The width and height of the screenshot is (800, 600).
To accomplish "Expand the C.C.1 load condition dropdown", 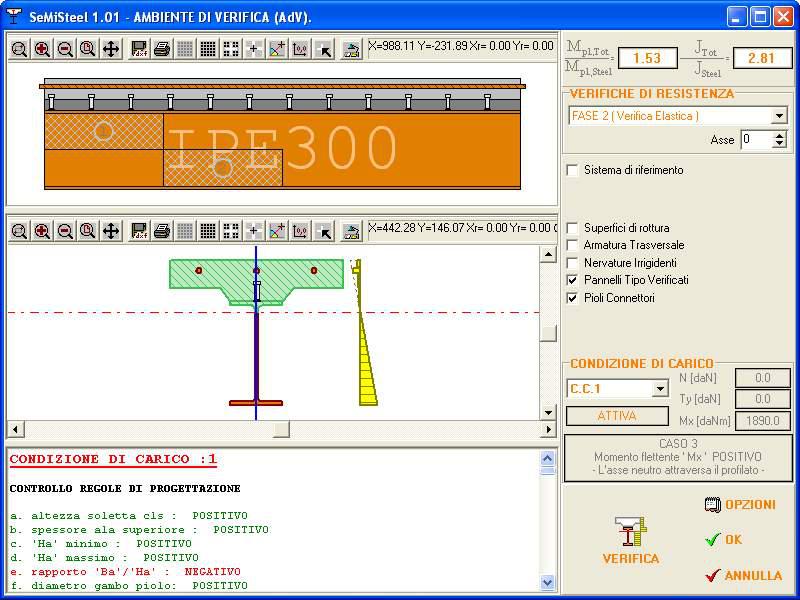I will coord(660,389).
